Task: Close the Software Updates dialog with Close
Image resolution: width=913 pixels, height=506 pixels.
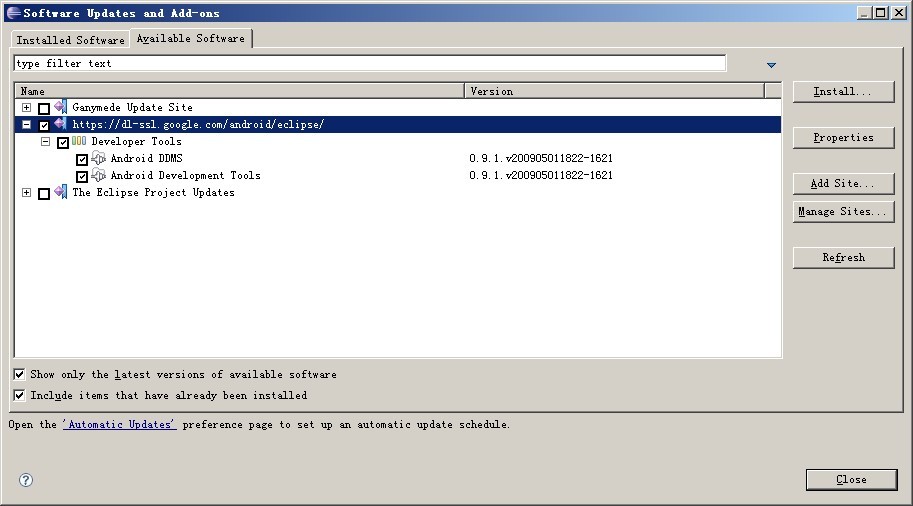Action: point(851,479)
